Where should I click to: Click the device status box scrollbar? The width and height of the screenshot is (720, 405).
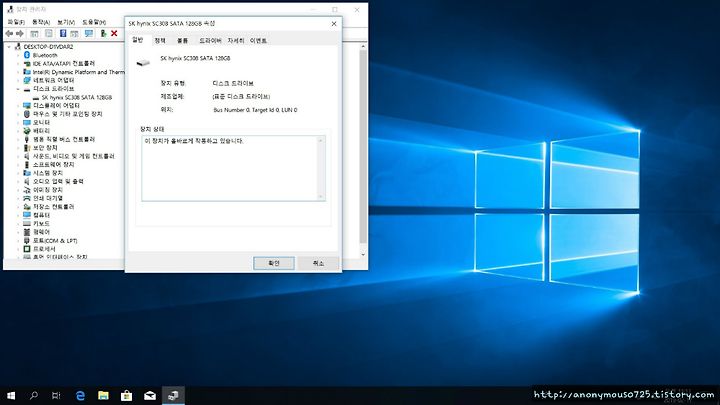[321, 168]
